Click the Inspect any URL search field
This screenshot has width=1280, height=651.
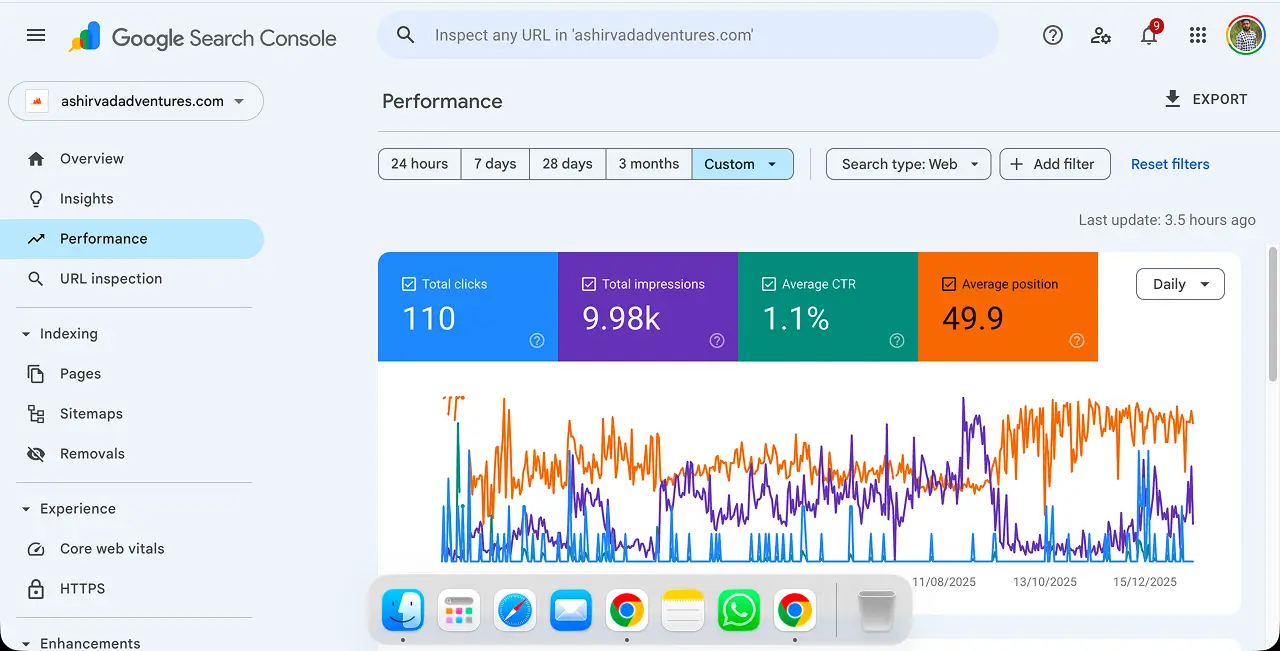[688, 35]
